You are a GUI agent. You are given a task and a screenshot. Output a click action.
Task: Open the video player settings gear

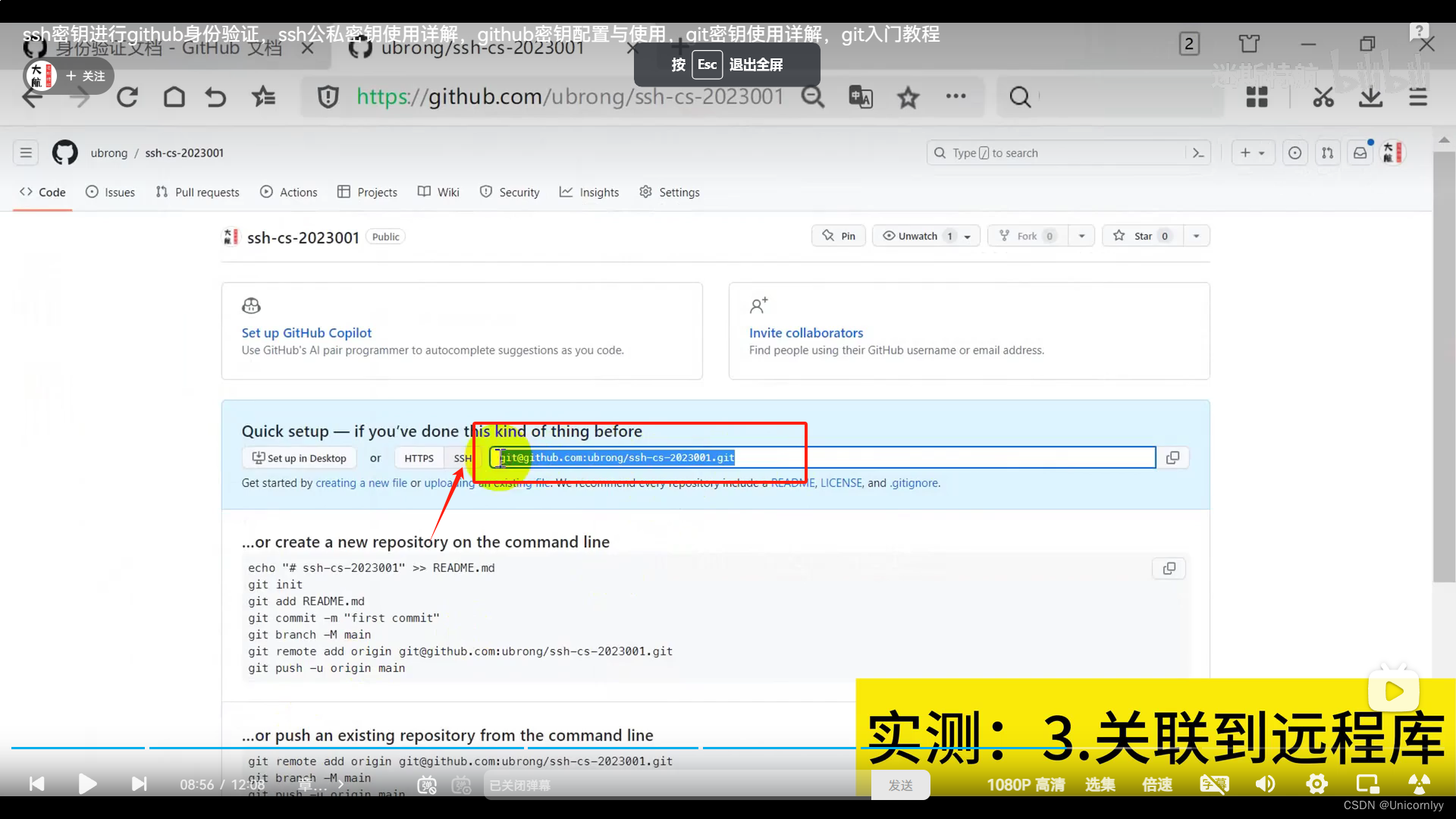click(1316, 784)
